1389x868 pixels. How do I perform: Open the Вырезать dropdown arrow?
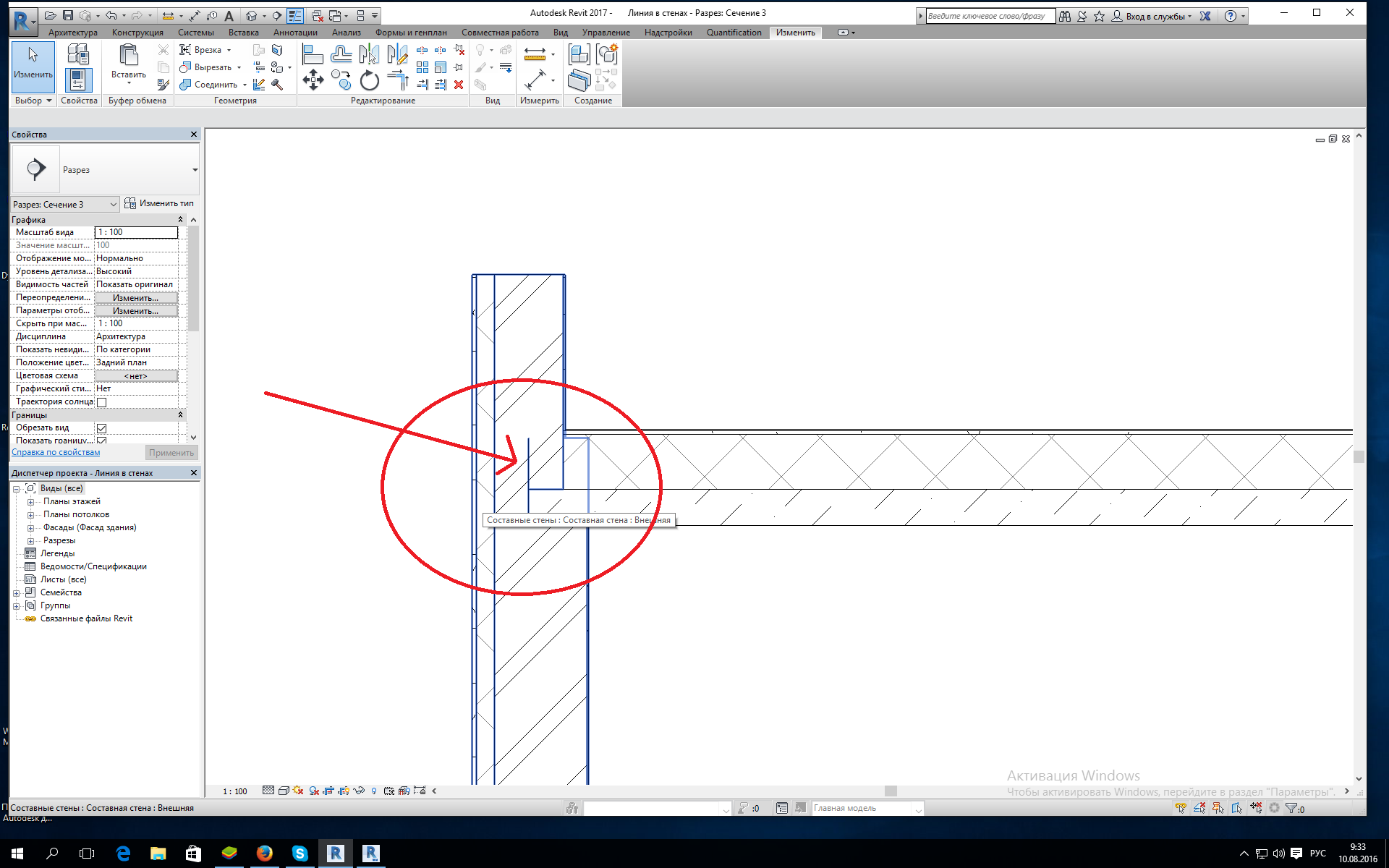click(x=239, y=68)
